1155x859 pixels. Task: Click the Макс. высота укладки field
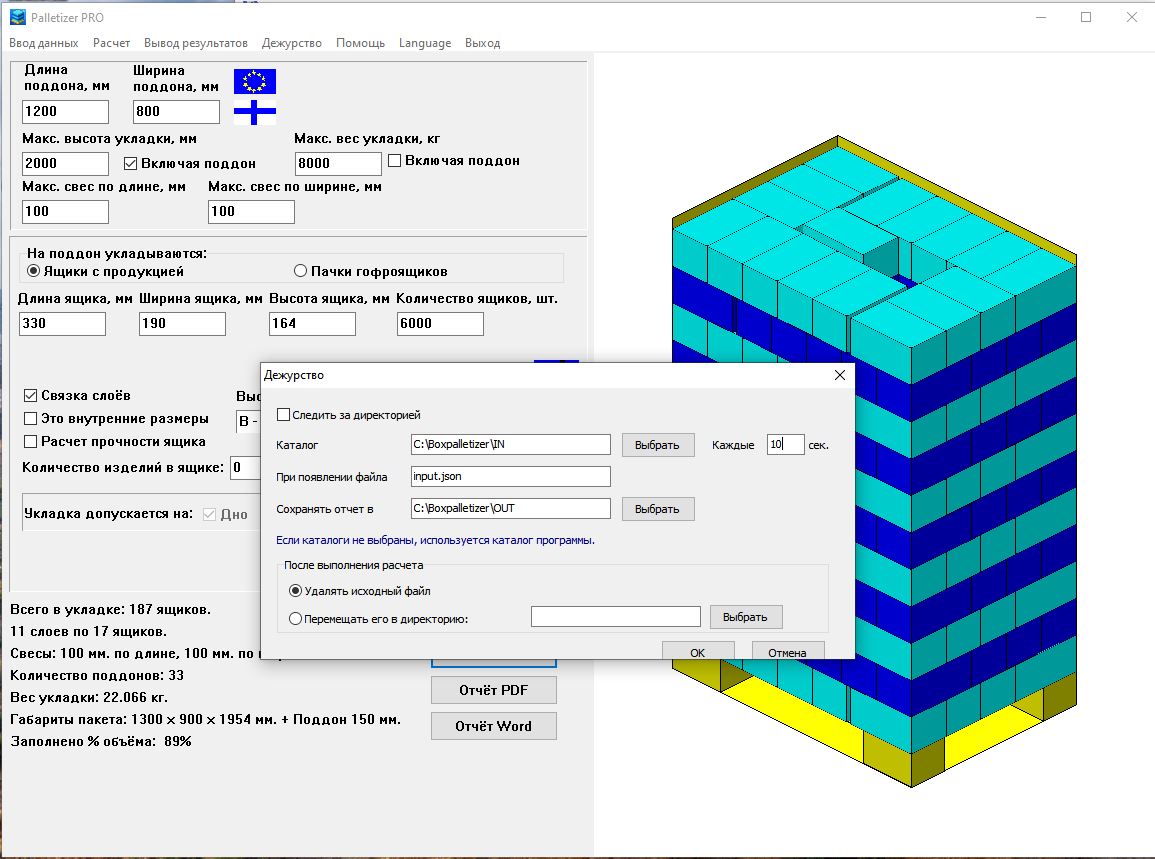pos(66,164)
